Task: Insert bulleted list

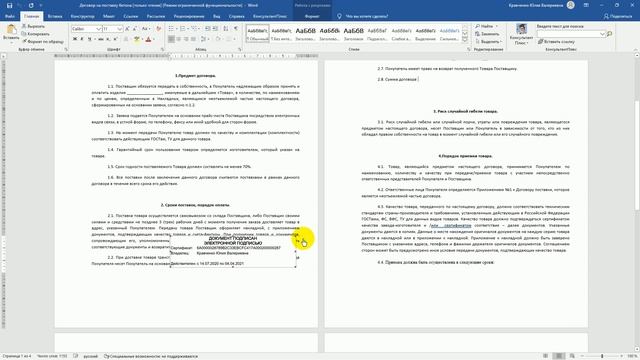Action: pos(172,29)
